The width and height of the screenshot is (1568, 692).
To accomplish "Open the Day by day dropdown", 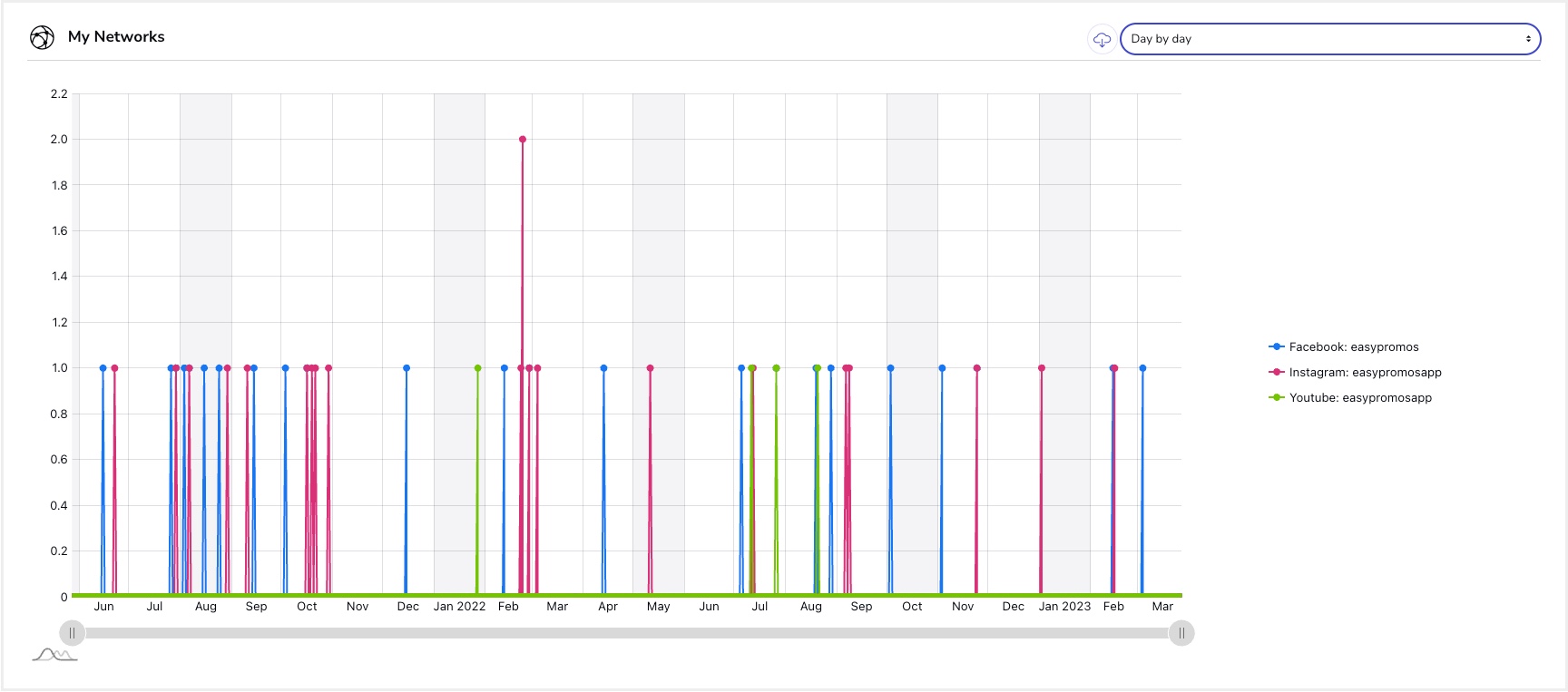I will [x=1330, y=39].
